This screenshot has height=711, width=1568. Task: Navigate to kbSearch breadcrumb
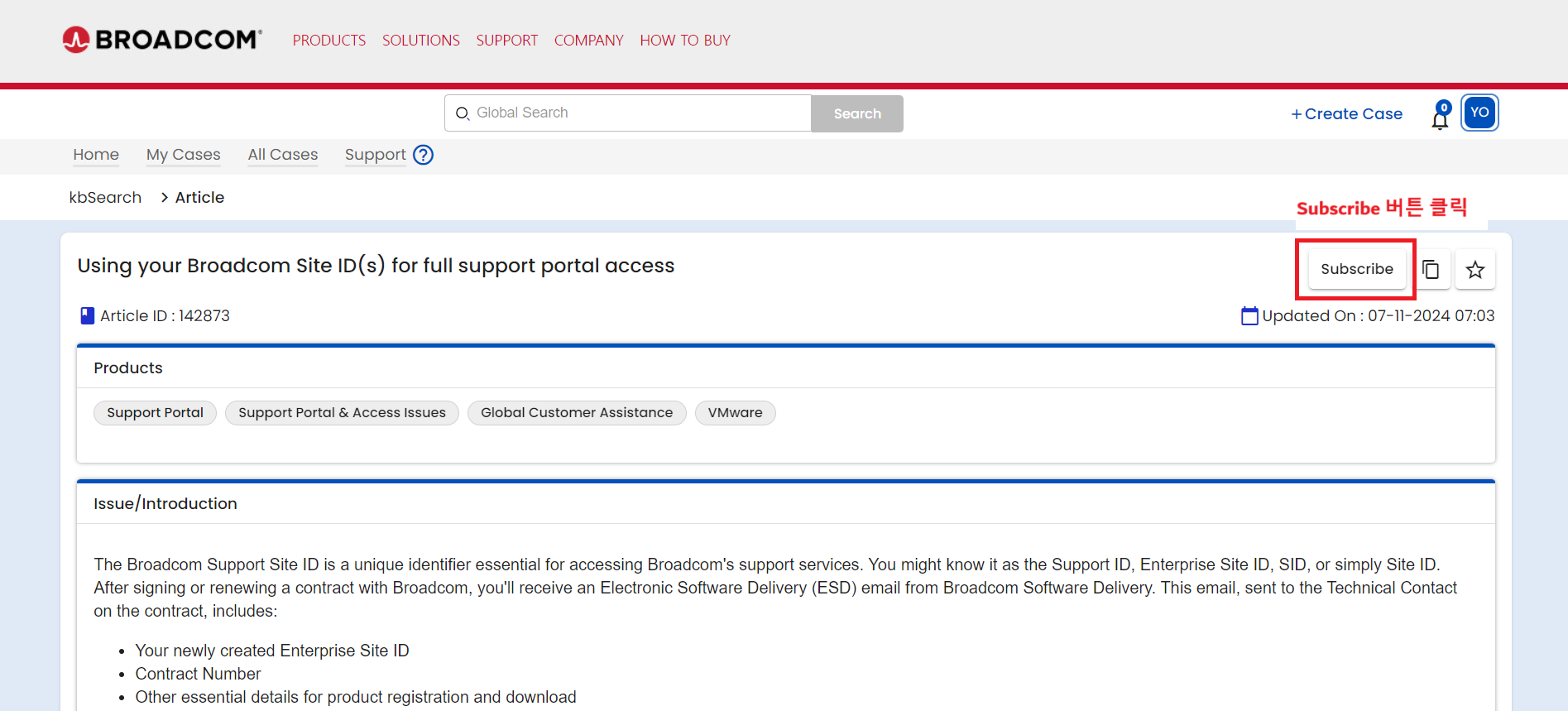(105, 198)
